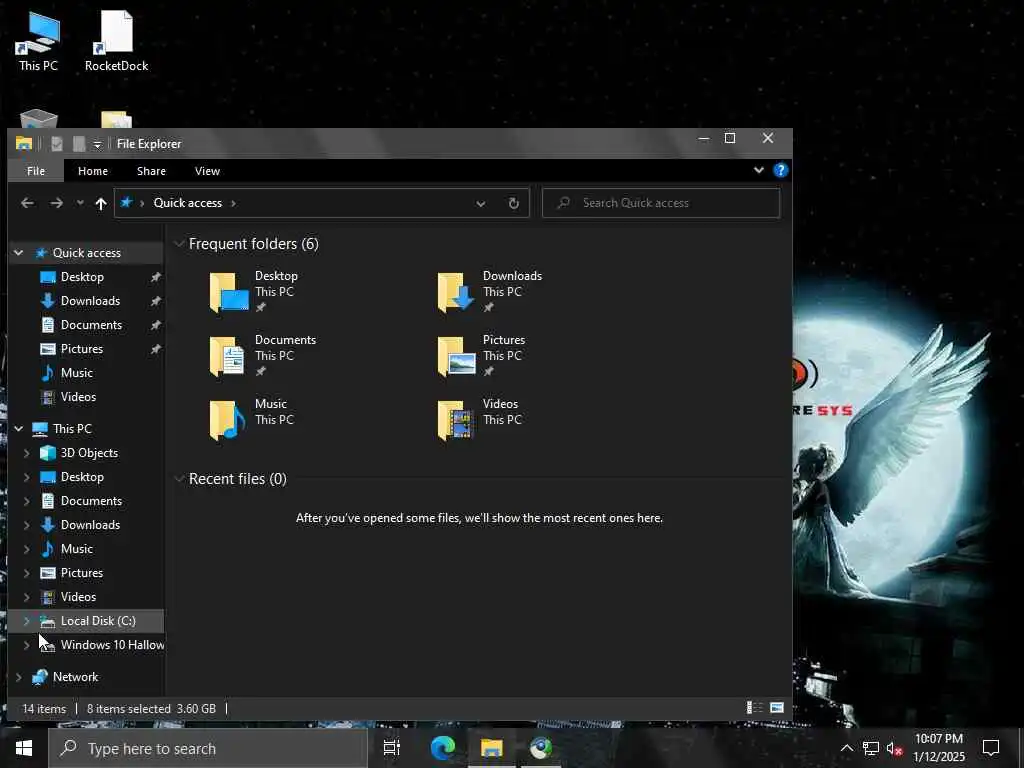1024x768 pixels.
Task: Open the Downloads folder in Frequent folders
Action: pyautogui.click(x=490, y=292)
